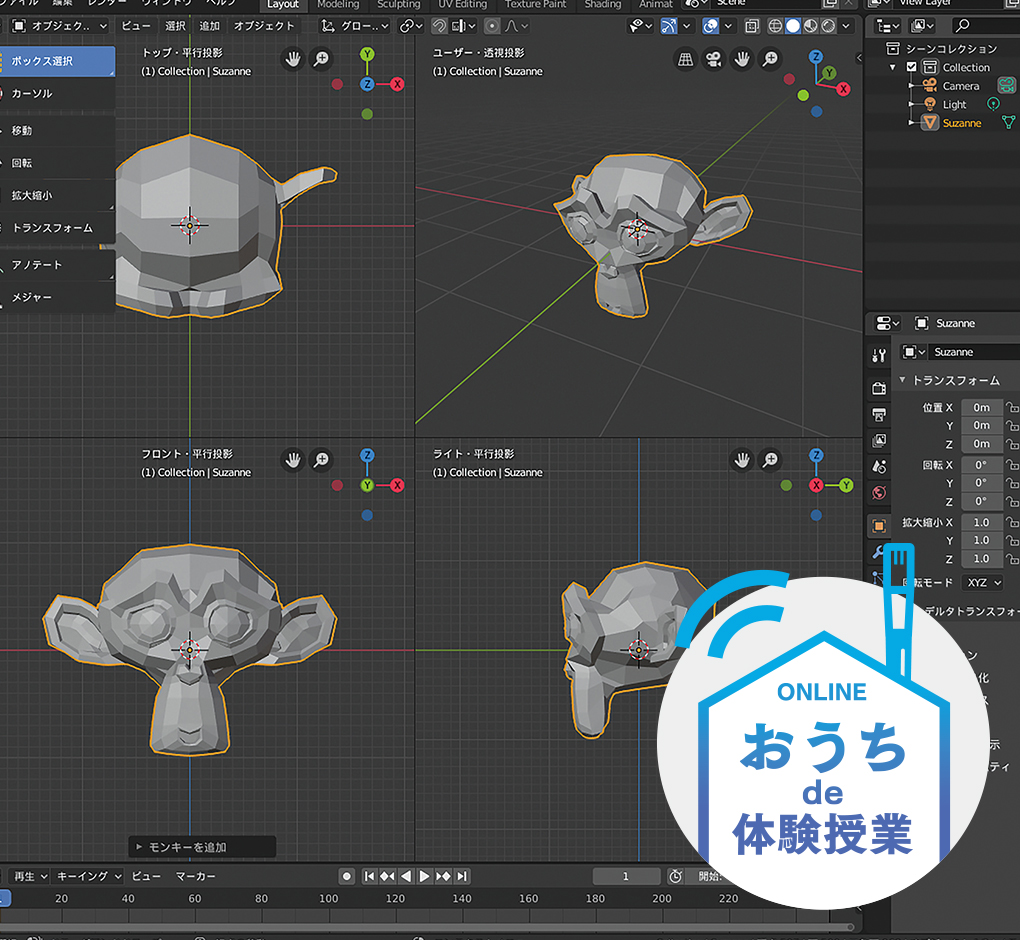The width and height of the screenshot is (1020, 940).
Task: Switch to Sculpting workspace tab
Action: click(x=399, y=5)
